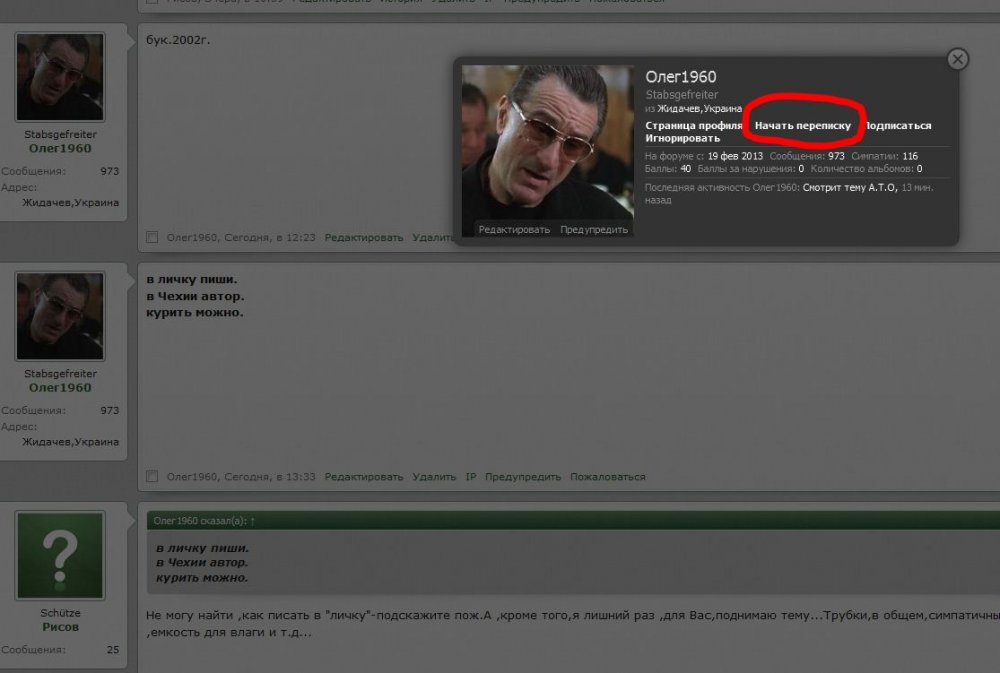Click Начать переписку in the popup

[802, 126]
